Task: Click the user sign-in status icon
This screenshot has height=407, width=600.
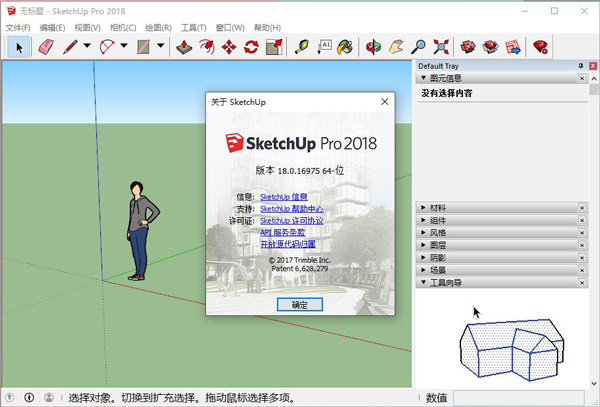Action: 49,398
